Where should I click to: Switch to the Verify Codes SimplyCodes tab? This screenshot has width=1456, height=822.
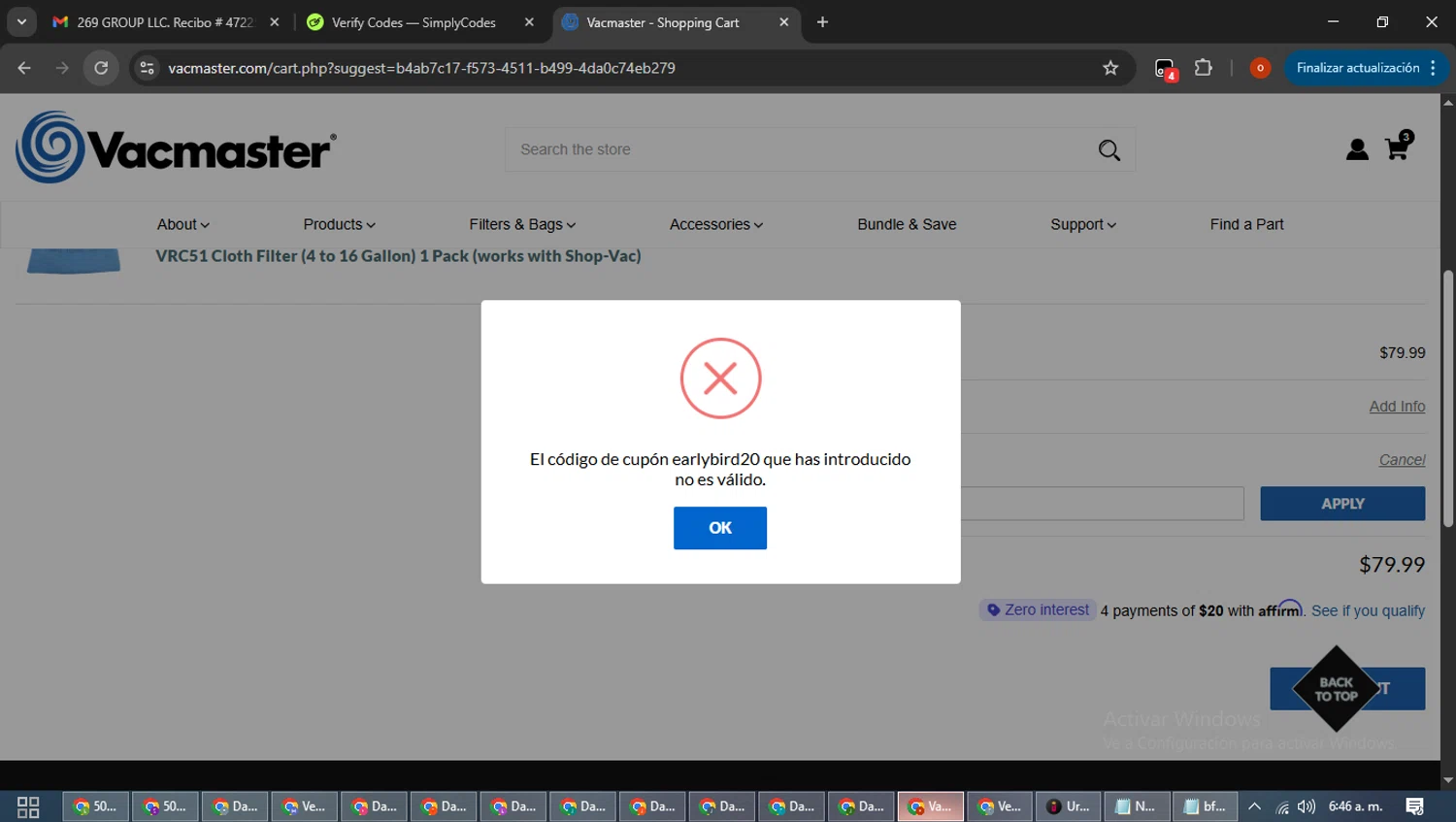(x=414, y=22)
